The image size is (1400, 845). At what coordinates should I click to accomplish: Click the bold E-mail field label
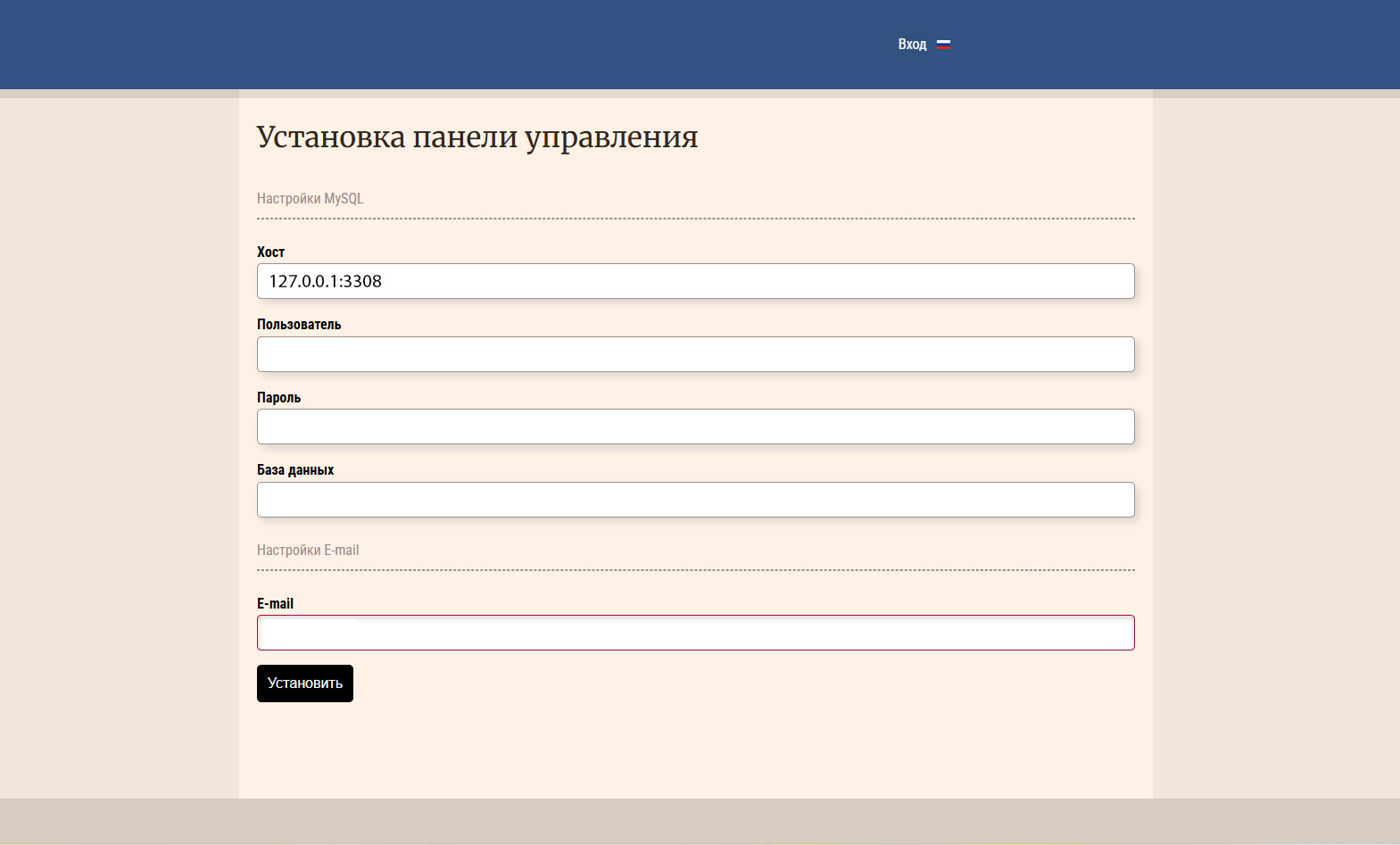tap(275, 604)
